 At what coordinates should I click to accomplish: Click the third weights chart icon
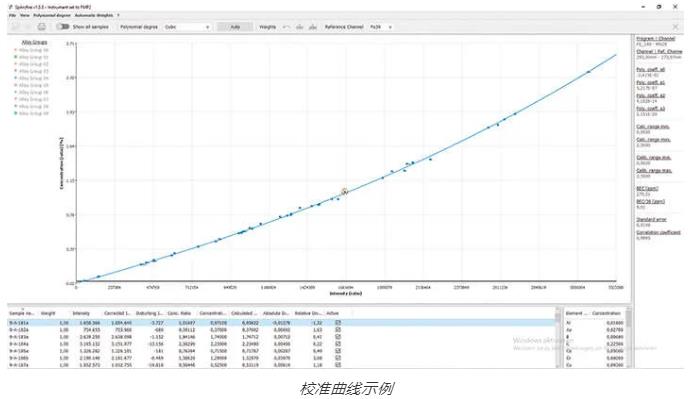312,27
